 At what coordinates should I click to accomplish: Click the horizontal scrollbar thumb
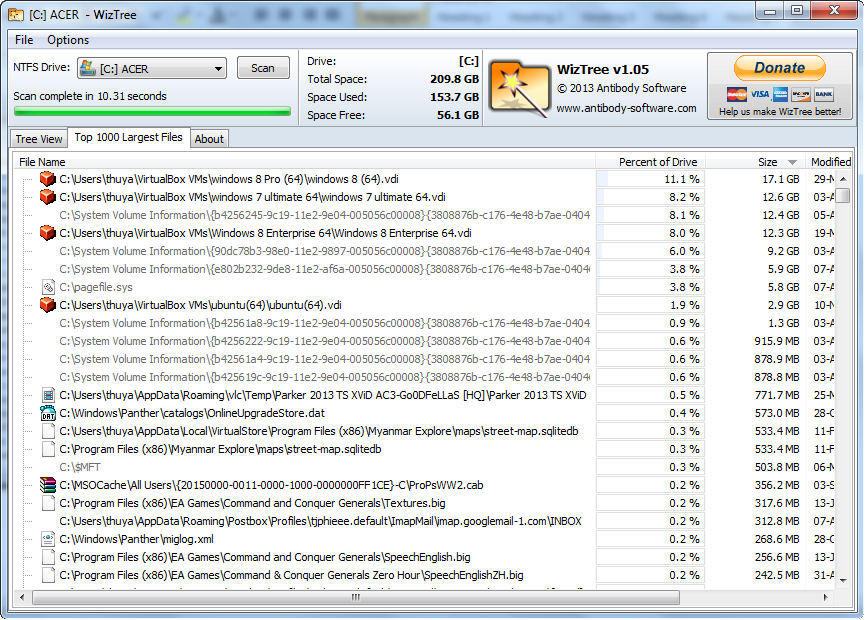click(x=356, y=597)
